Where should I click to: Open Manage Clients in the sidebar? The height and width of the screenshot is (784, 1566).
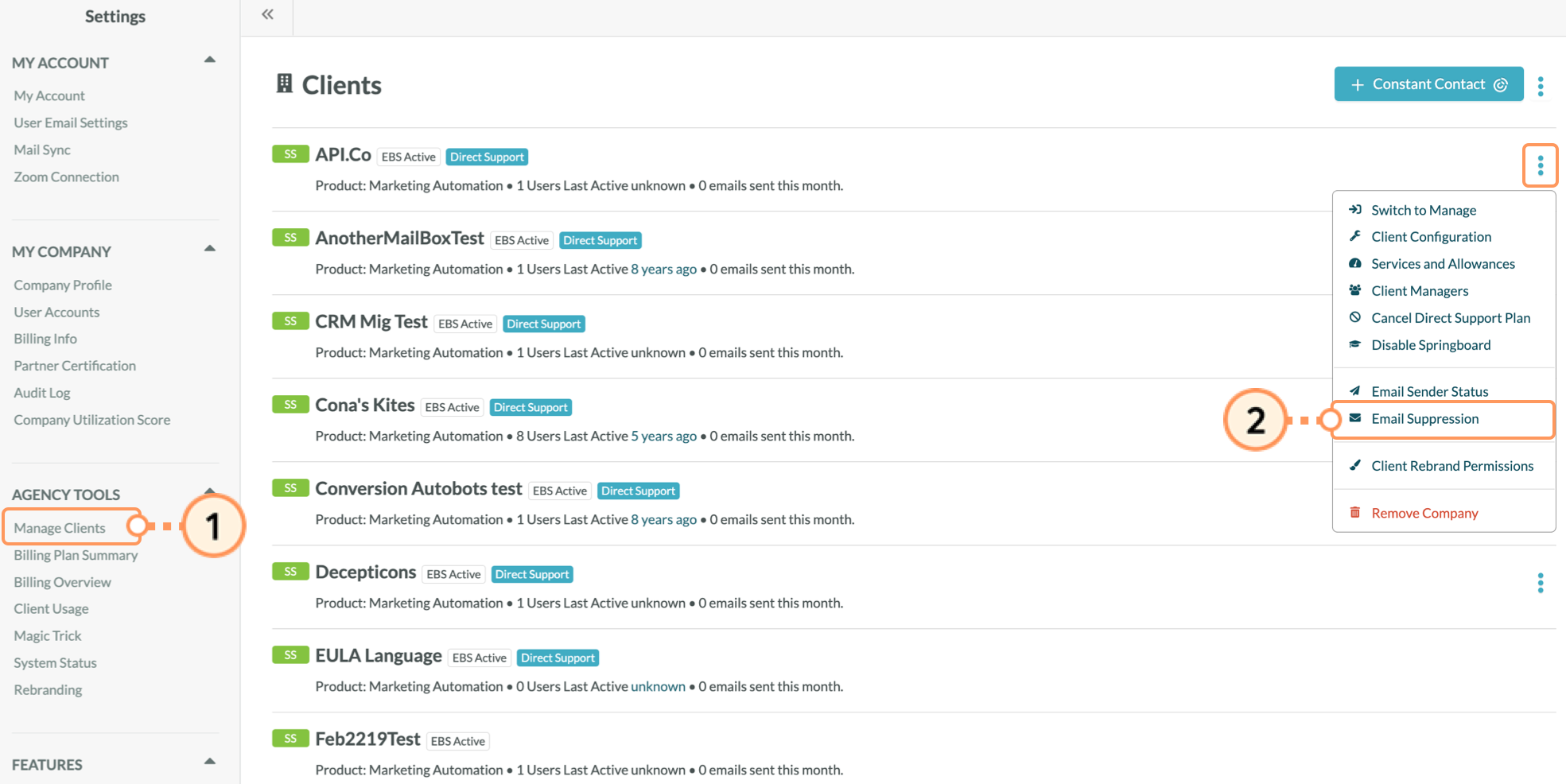60,528
